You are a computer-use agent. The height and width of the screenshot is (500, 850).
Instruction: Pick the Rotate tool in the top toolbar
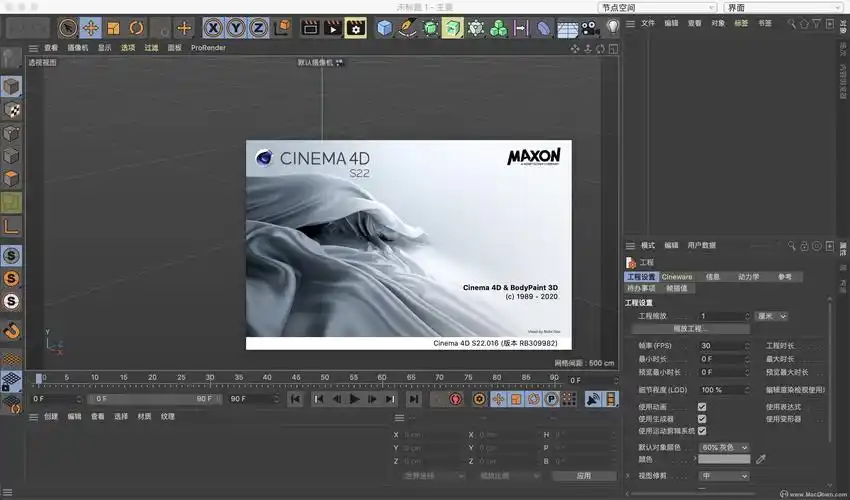click(x=136, y=28)
